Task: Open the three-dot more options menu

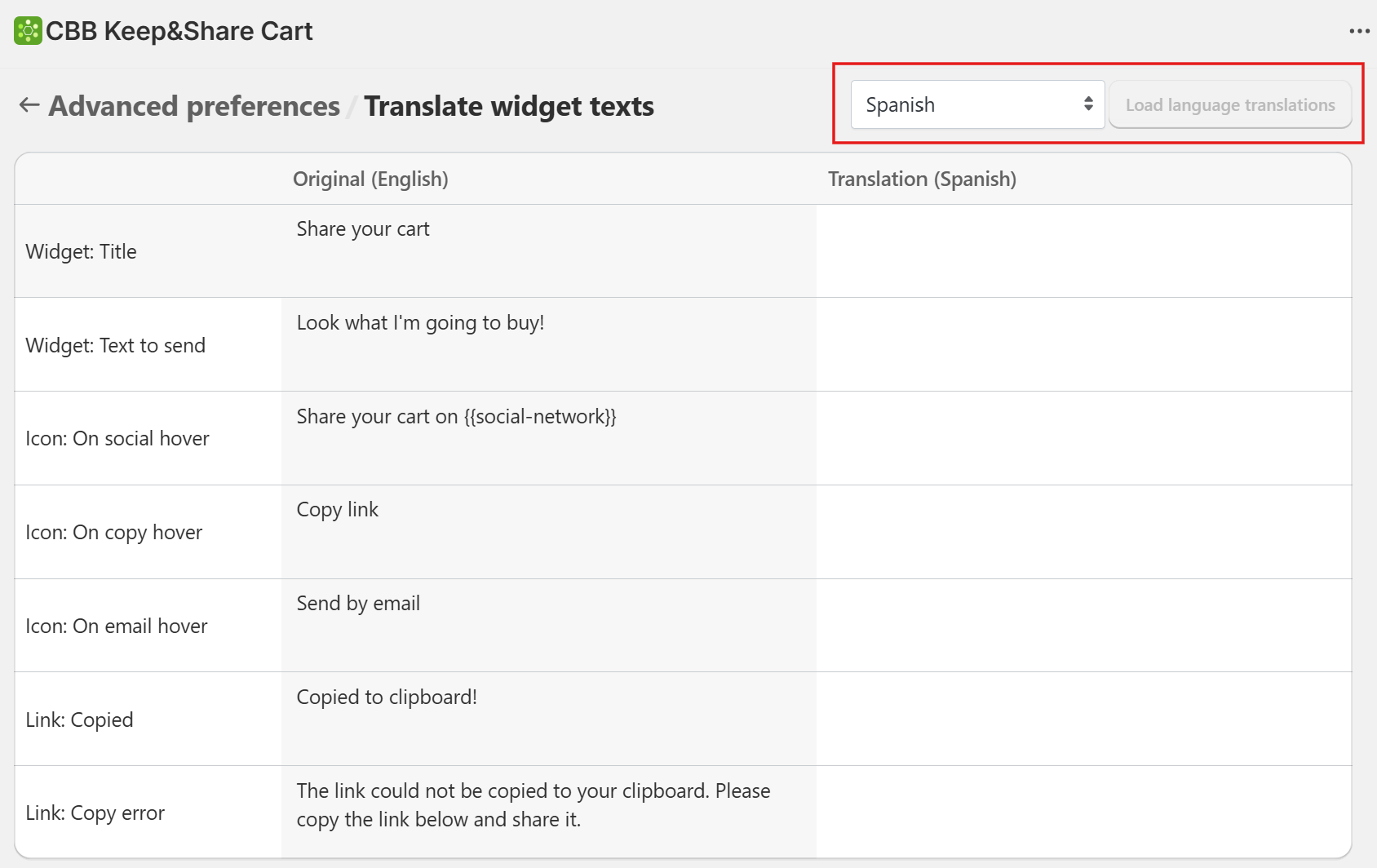Action: 1359,31
